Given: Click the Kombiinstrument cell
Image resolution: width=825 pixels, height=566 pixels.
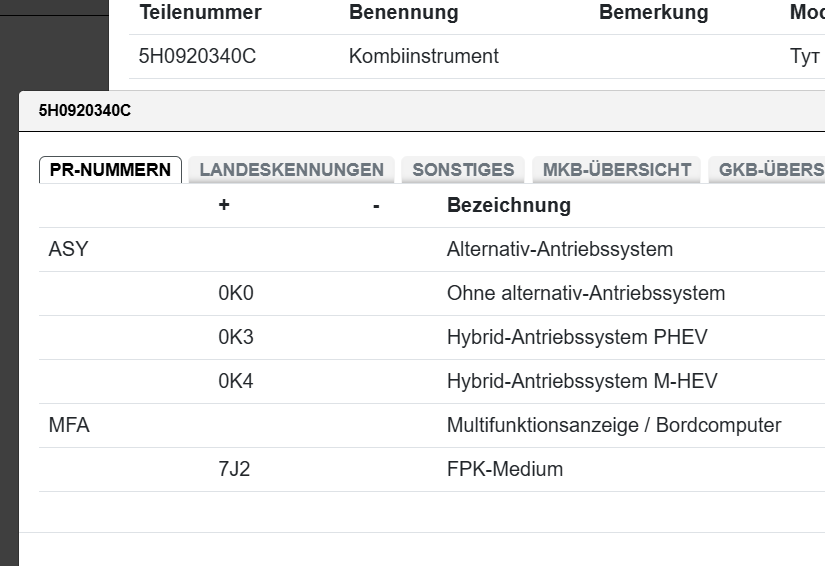Looking at the screenshot, I should click(x=423, y=57).
